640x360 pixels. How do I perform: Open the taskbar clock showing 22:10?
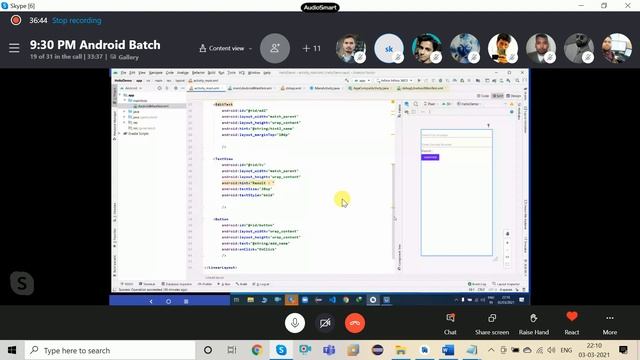pos(594,350)
